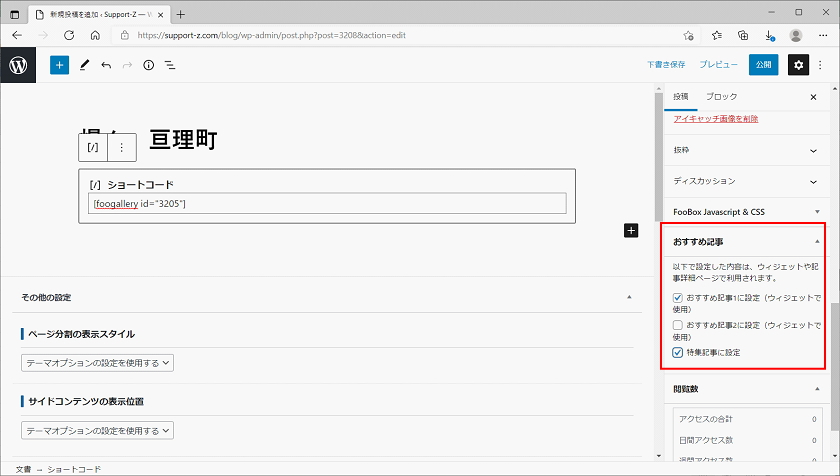Open block options three-dot menu
This screenshot has height=476, width=840.
pyautogui.click(x=122, y=147)
